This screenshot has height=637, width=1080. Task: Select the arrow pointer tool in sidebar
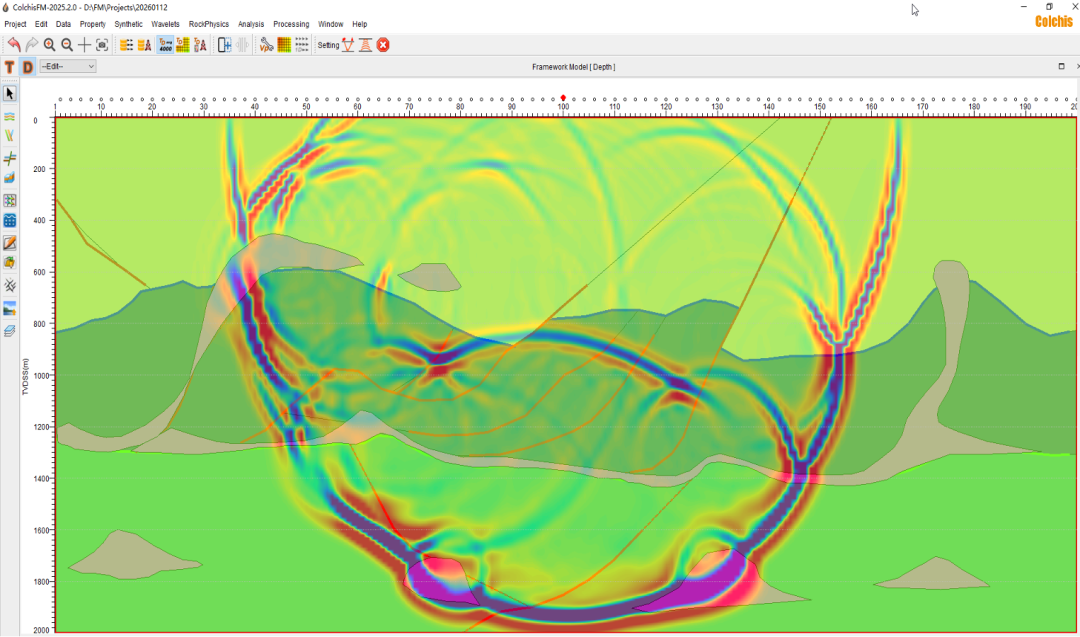tap(10, 93)
